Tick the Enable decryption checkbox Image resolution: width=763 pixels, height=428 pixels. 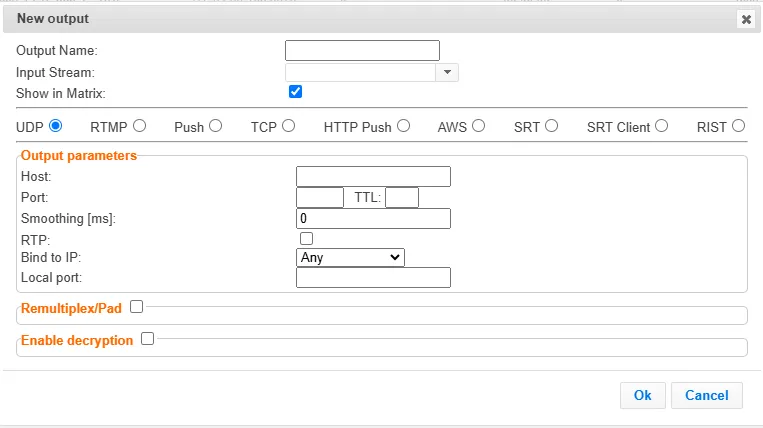(x=147, y=339)
